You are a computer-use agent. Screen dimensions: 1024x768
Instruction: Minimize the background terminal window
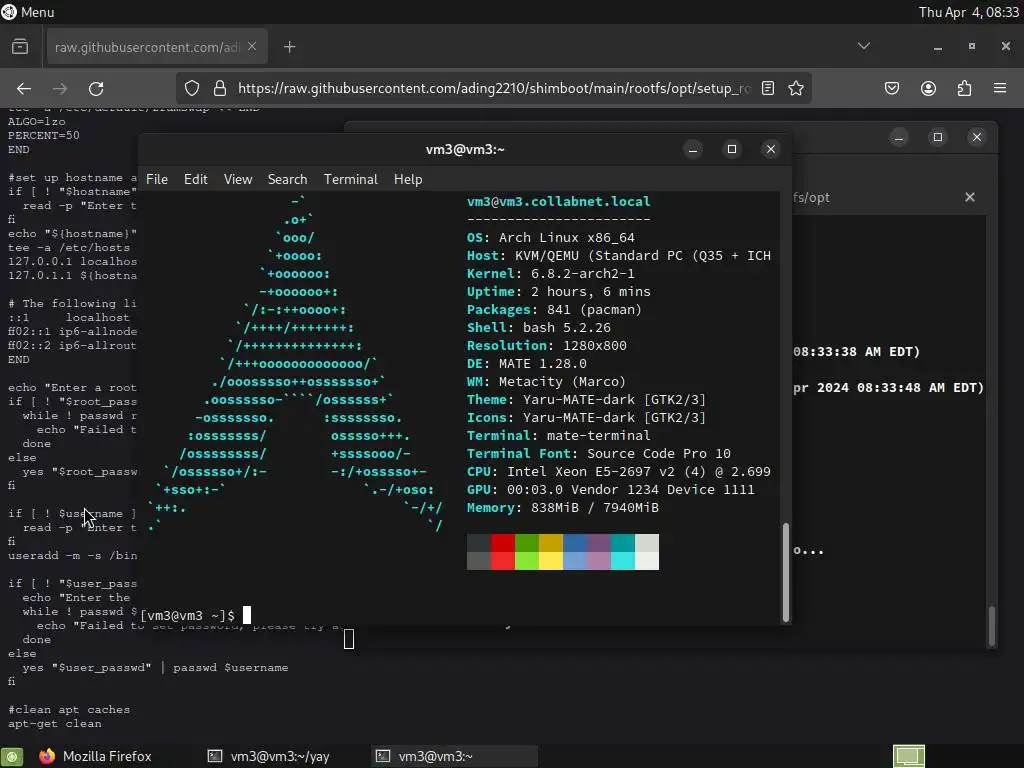[x=899, y=137]
